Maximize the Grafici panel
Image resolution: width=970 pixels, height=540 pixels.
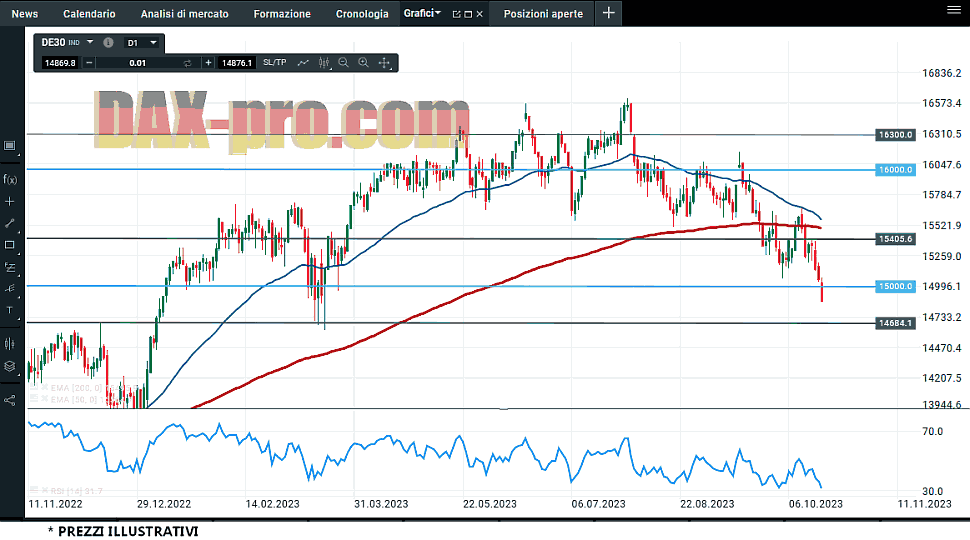[468, 14]
